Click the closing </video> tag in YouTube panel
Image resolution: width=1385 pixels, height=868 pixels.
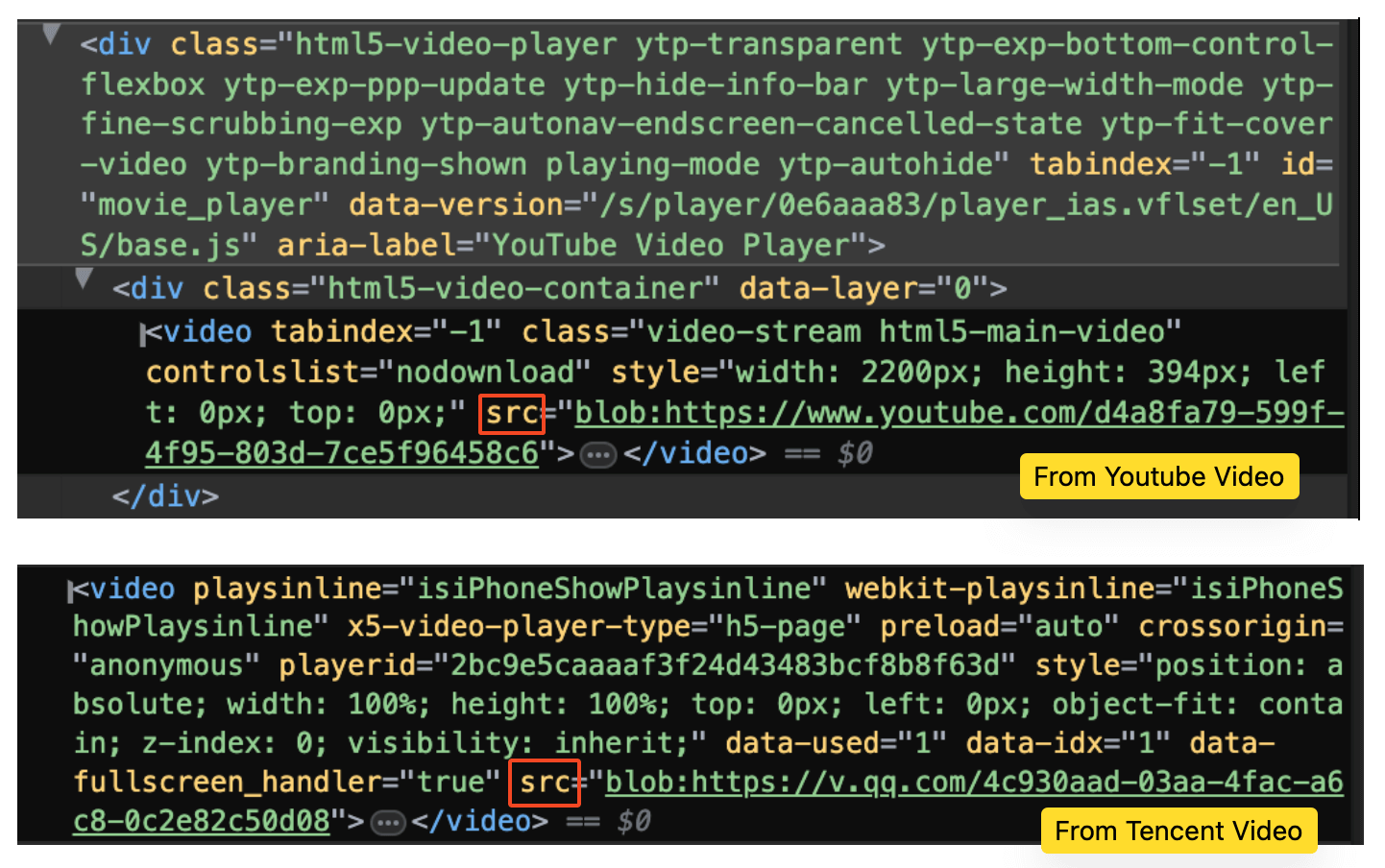click(694, 453)
